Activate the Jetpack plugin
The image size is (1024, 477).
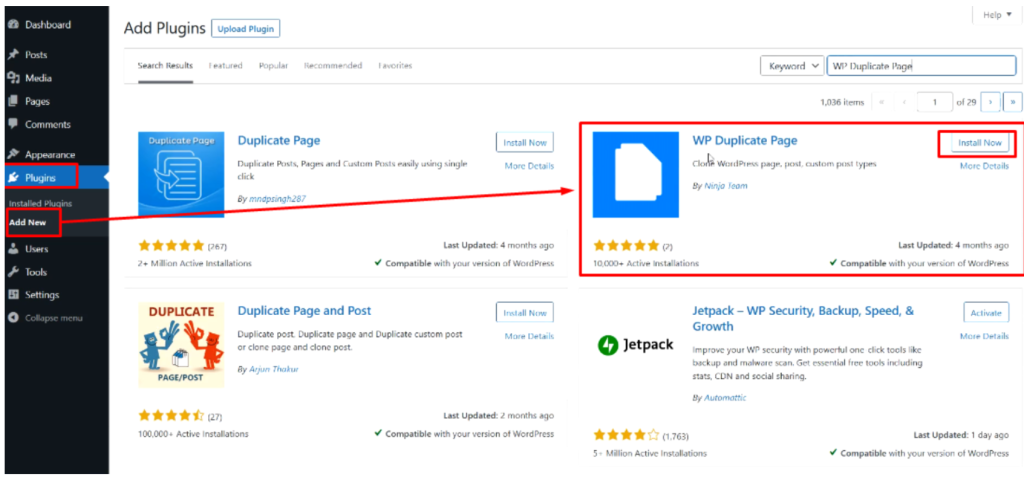(x=985, y=313)
